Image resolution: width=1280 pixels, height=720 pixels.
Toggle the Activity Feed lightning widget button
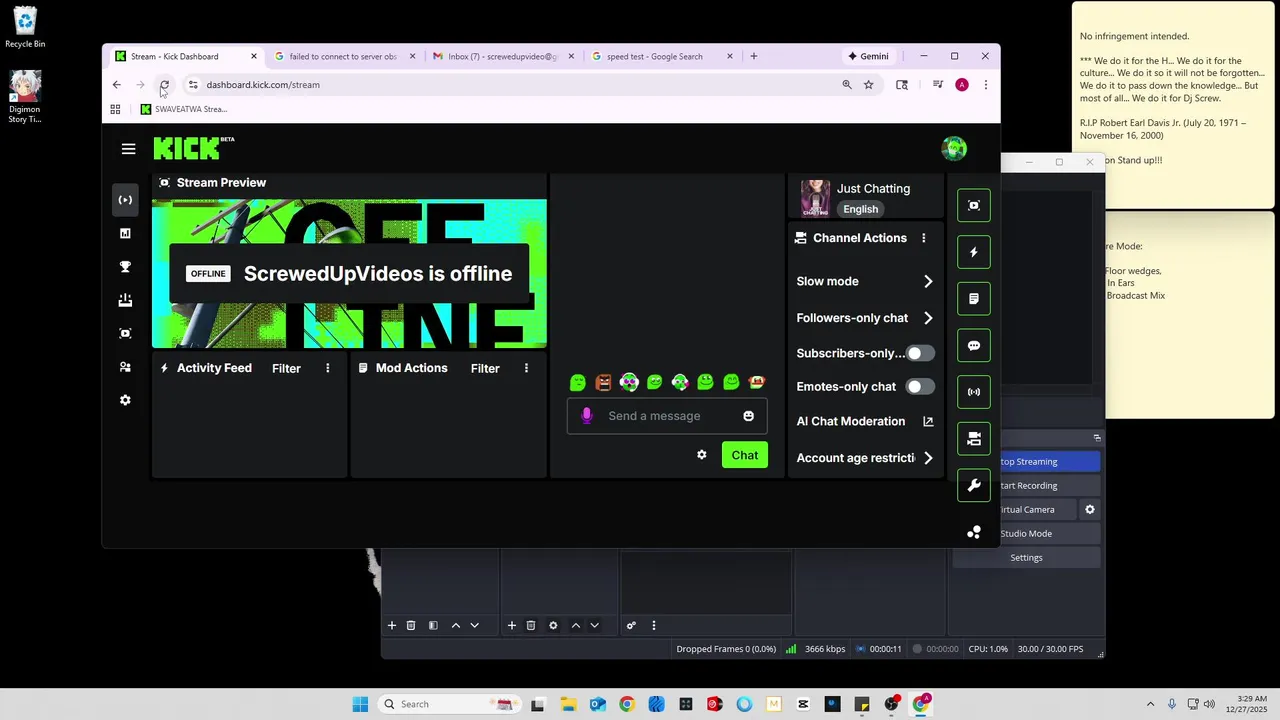974,252
